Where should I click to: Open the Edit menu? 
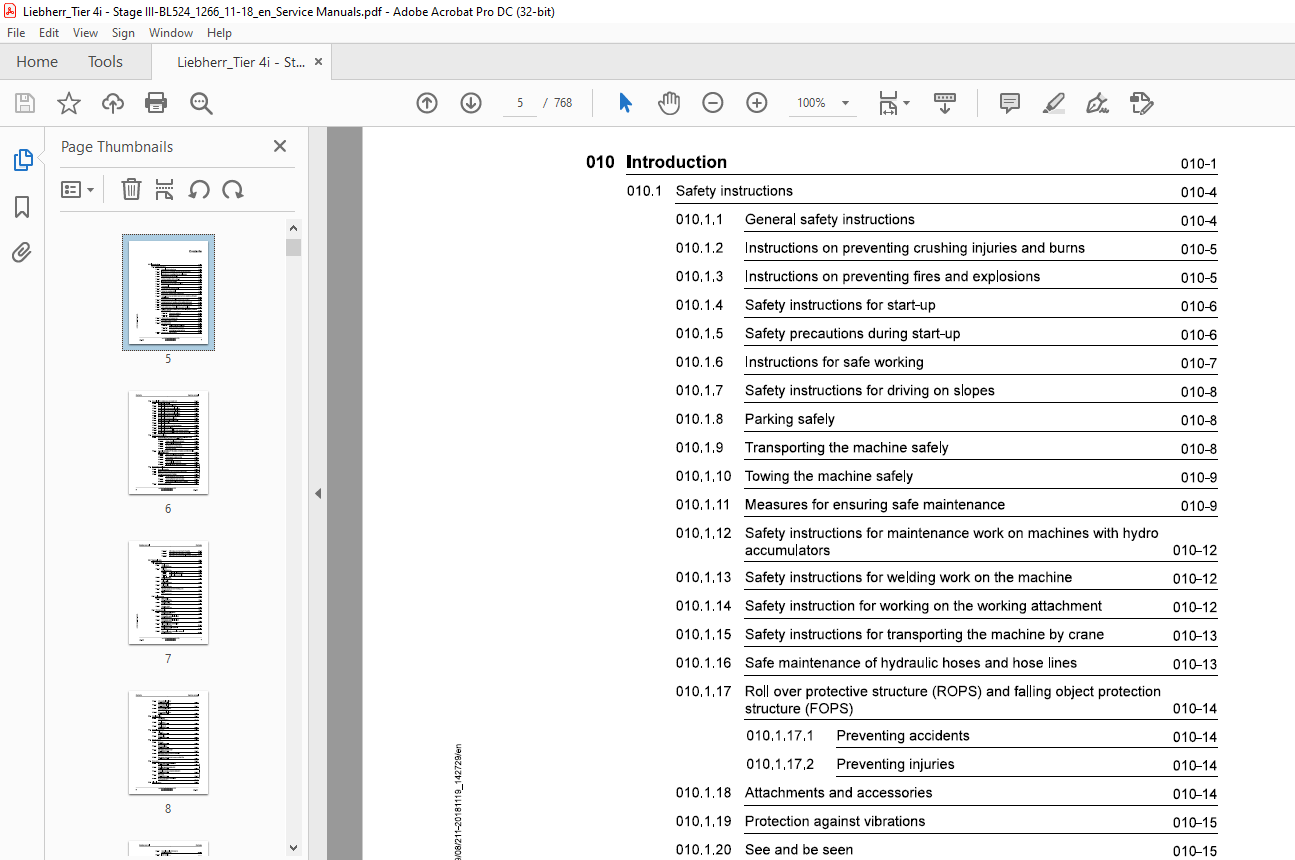pyautogui.click(x=49, y=33)
